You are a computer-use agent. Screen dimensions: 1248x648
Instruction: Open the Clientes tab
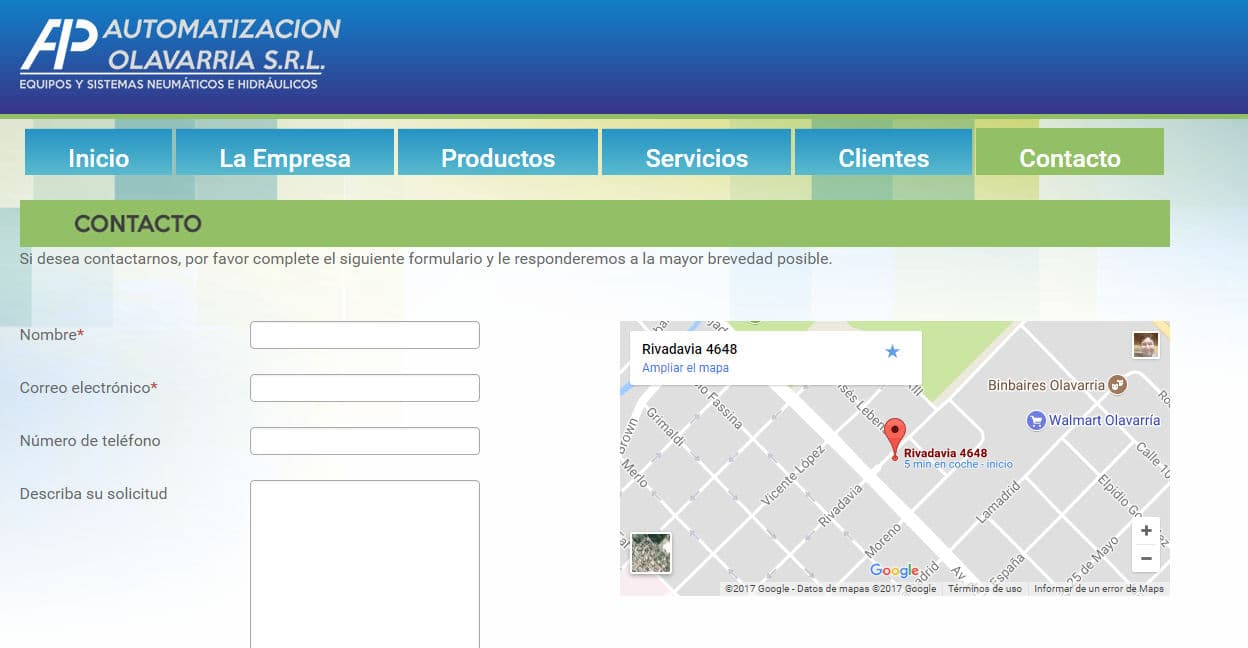click(x=883, y=152)
